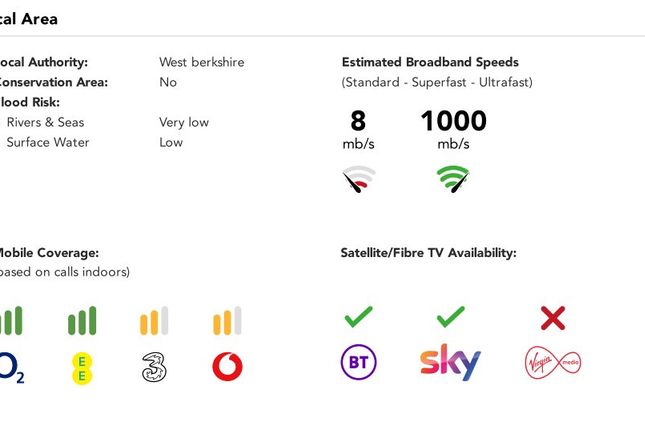Click the Virgin Media logo
645x430 pixels.
click(x=553, y=363)
